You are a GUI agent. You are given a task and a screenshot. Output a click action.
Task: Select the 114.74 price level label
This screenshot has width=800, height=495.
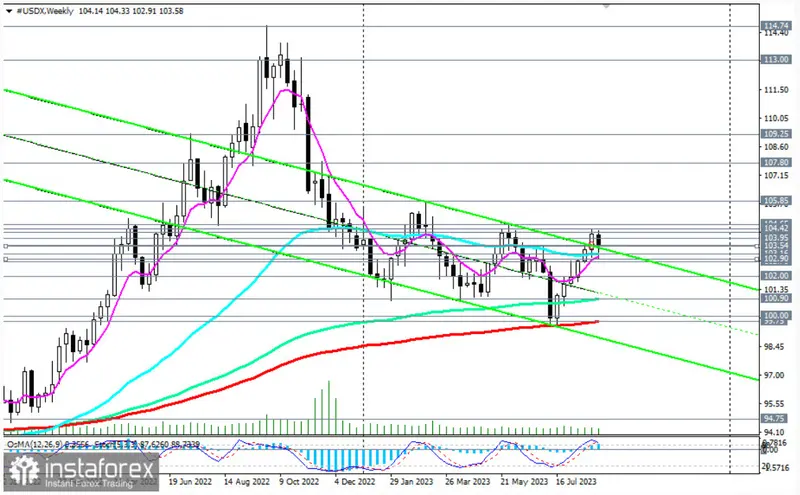pos(776,24)
